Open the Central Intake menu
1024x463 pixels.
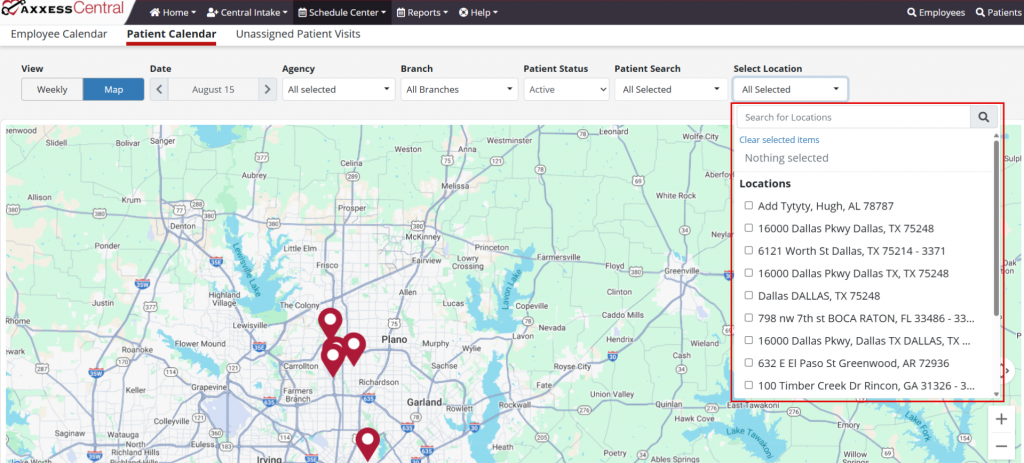pyautogui.click(x=247, y=12)
